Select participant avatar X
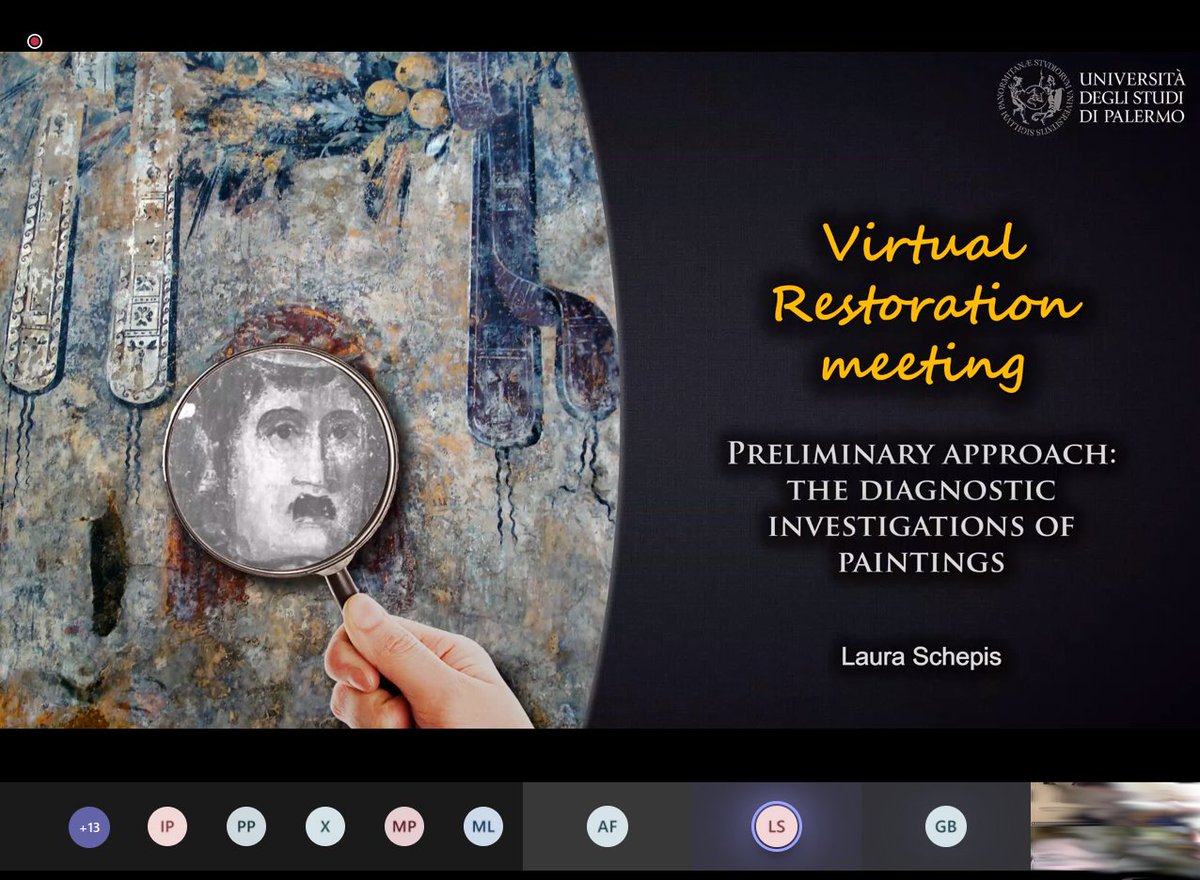This screenshot has width=1200, height=880. click(325, 827)
